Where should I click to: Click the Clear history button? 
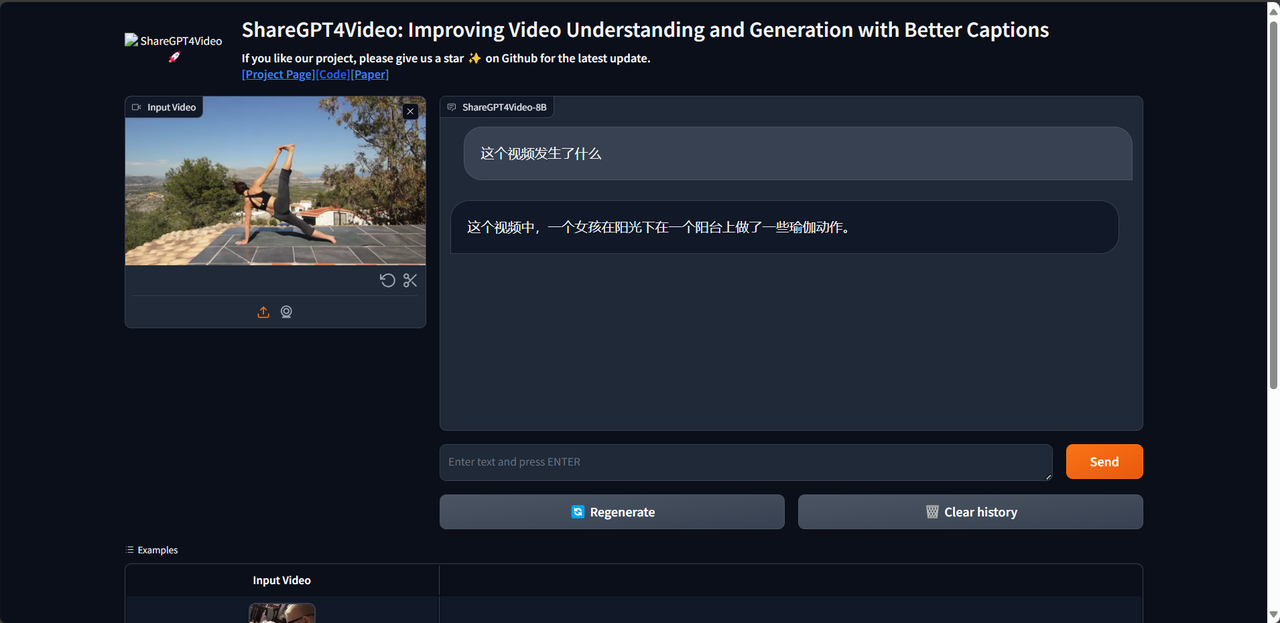(970, 512)
